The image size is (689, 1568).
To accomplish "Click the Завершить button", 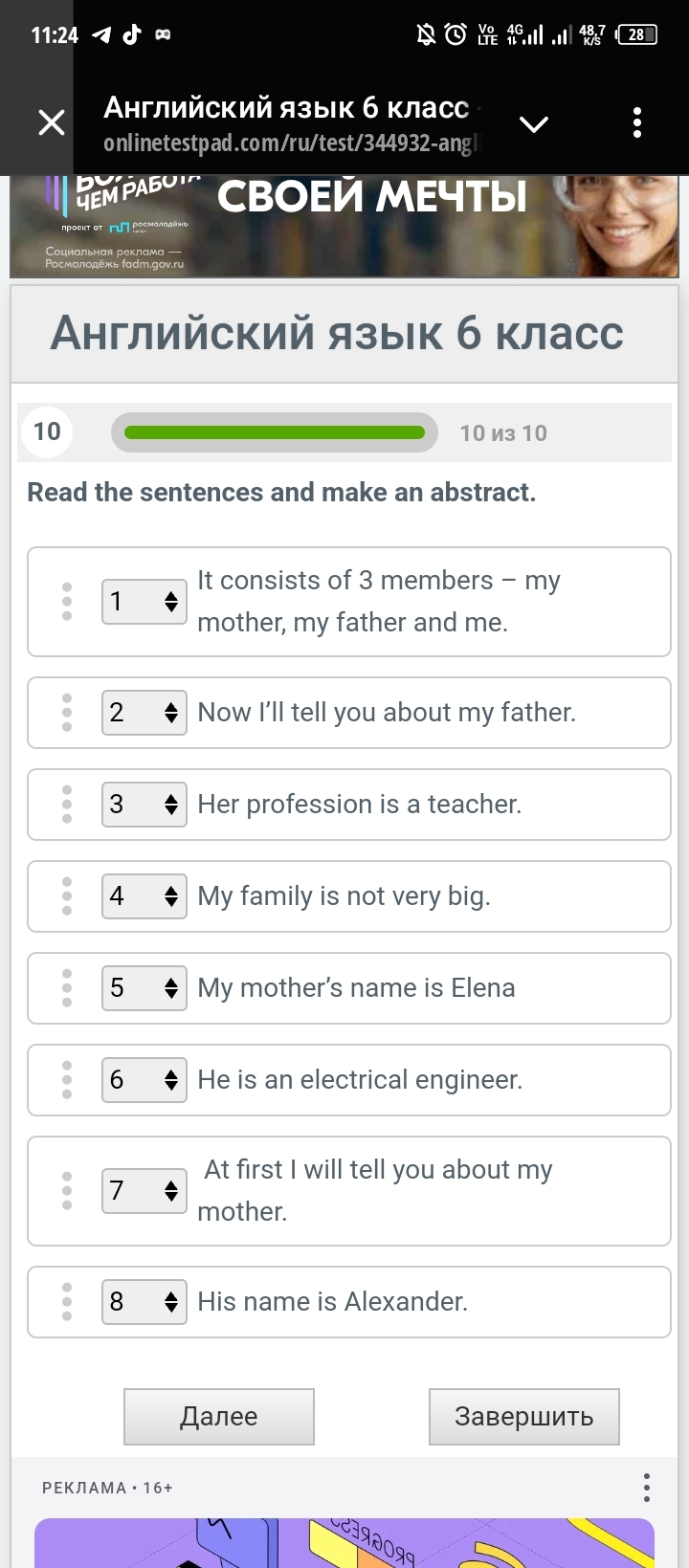I will click(524, 1417).
